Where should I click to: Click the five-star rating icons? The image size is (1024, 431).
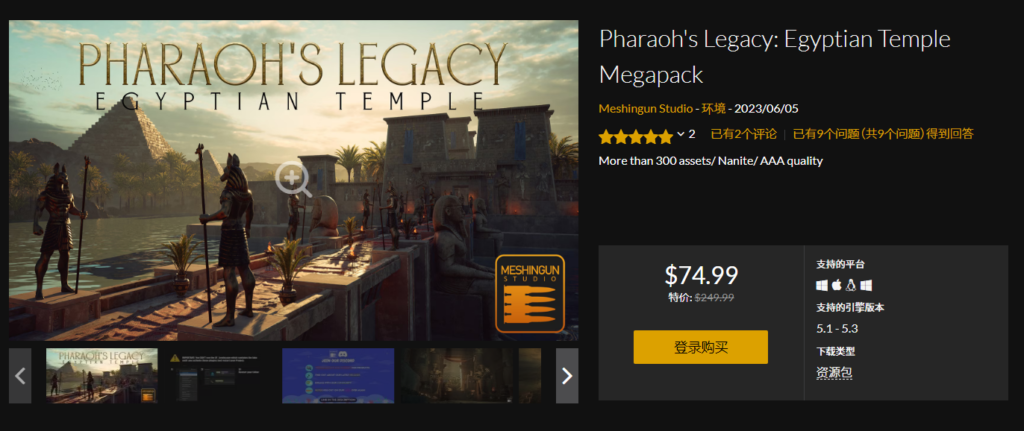pos(635,135)
